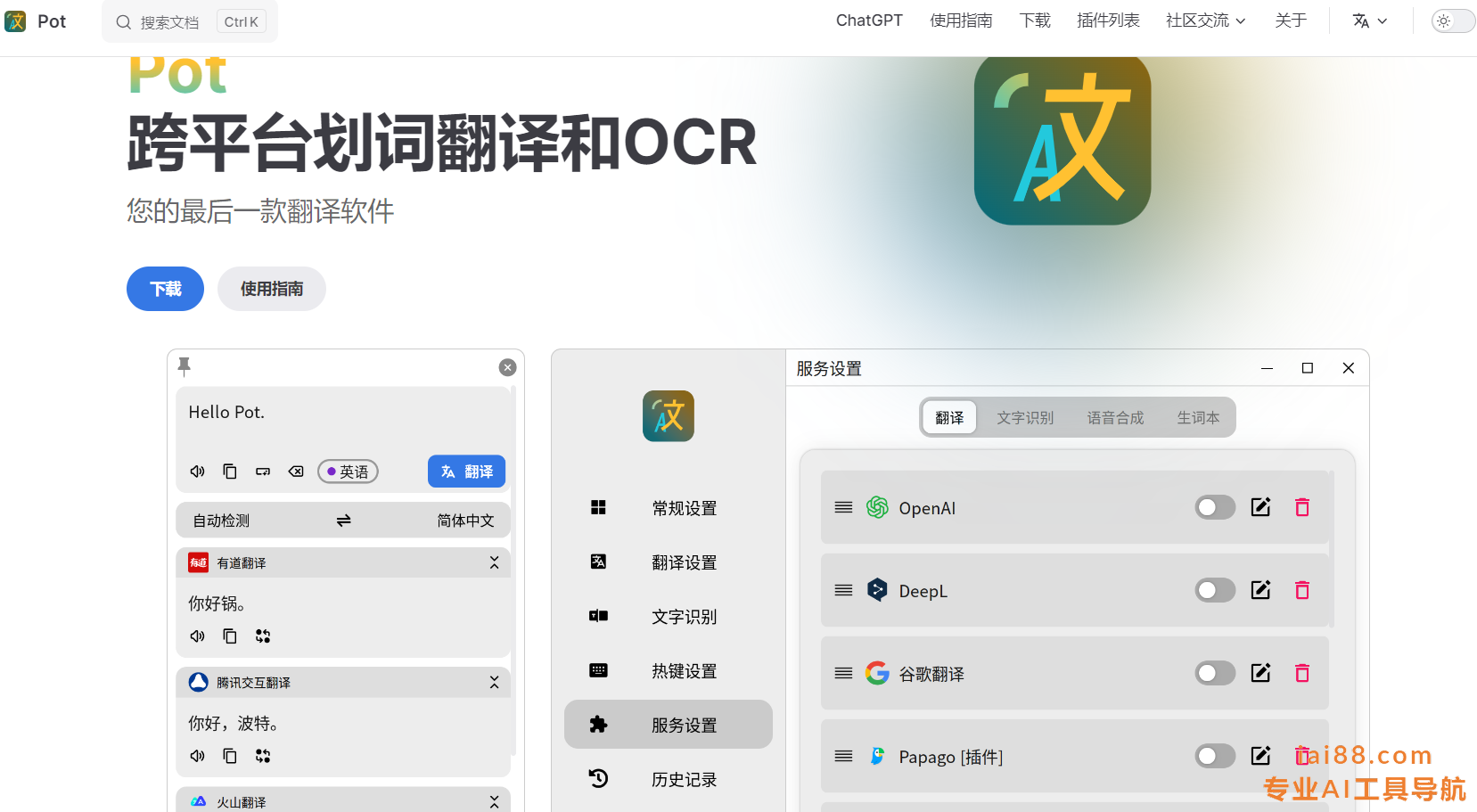Copy the 有道翻译 translation result
Screen dimensions: 1477x812
(x=230, y=636)
